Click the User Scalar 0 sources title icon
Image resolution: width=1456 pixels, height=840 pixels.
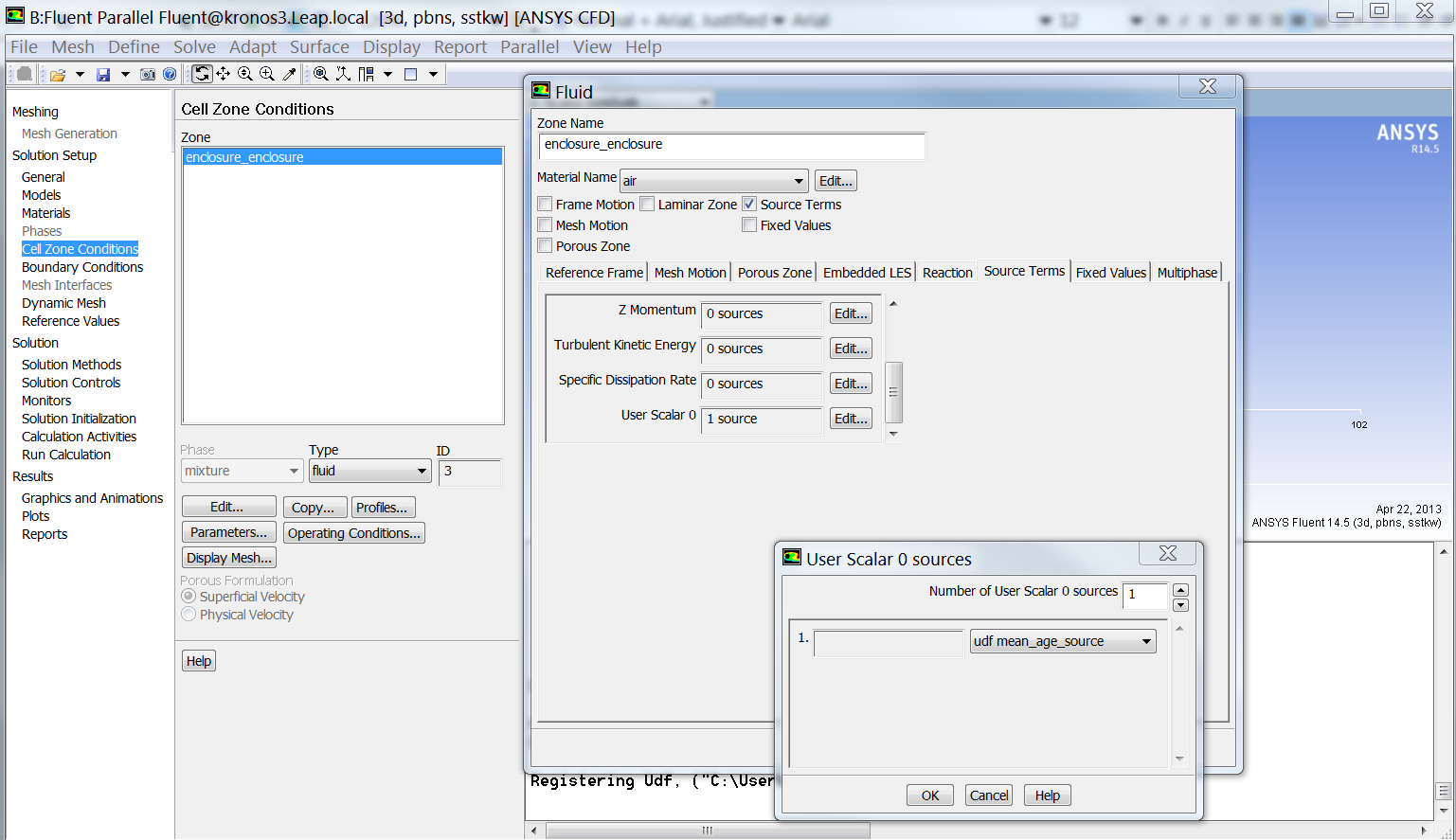[x=792, y=558]
